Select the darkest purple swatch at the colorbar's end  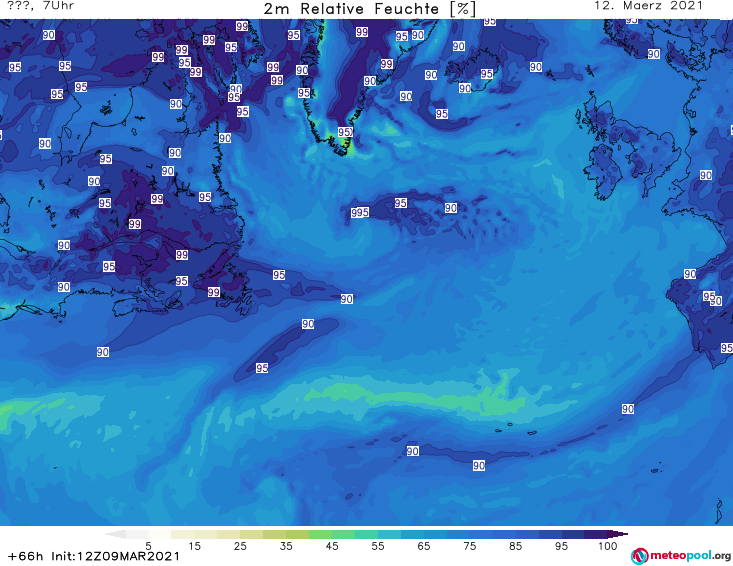[x=618, y=534]
